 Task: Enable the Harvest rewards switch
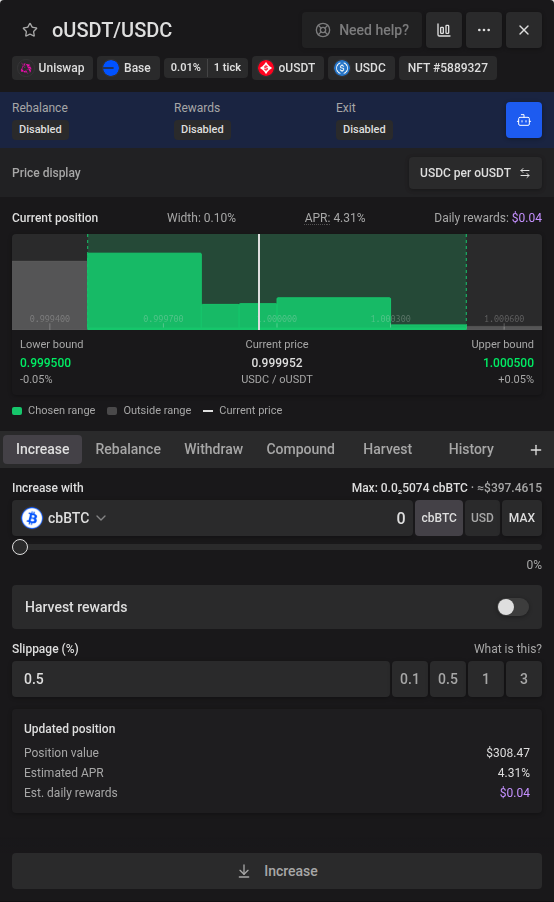click(x=513, y=607)
